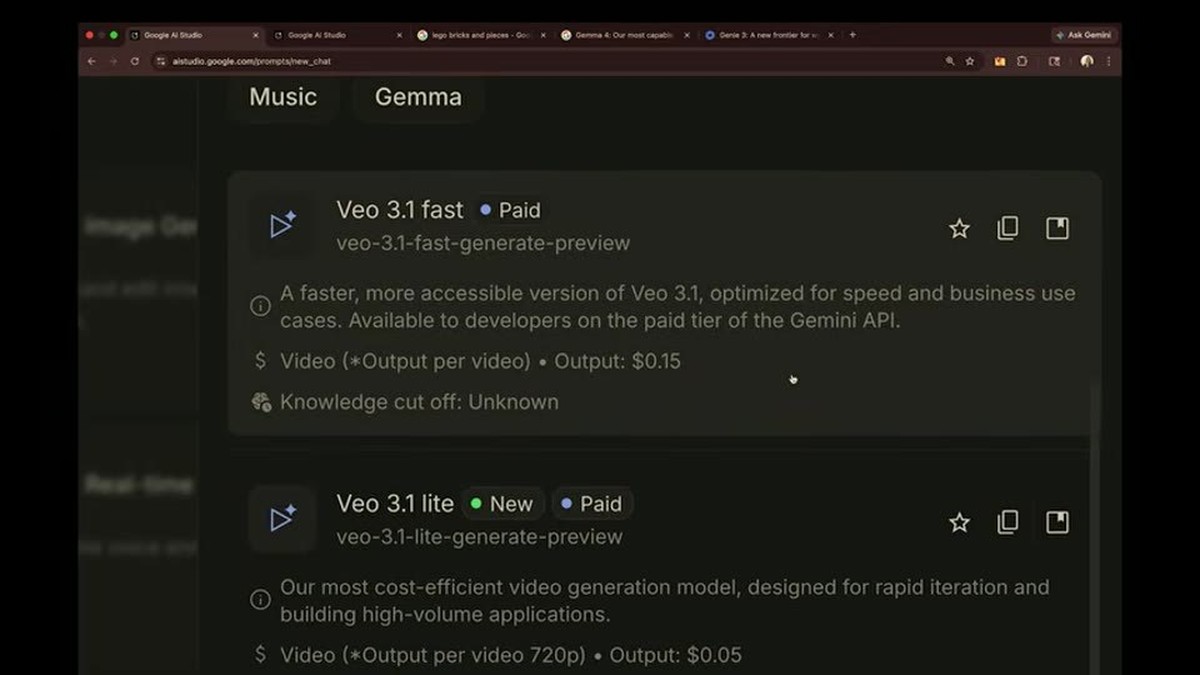Image resolution: width=1200 pixels, height=675 pixels.
Task: Click the Veo 3.1 fast model title
Action: coord(400,210)
